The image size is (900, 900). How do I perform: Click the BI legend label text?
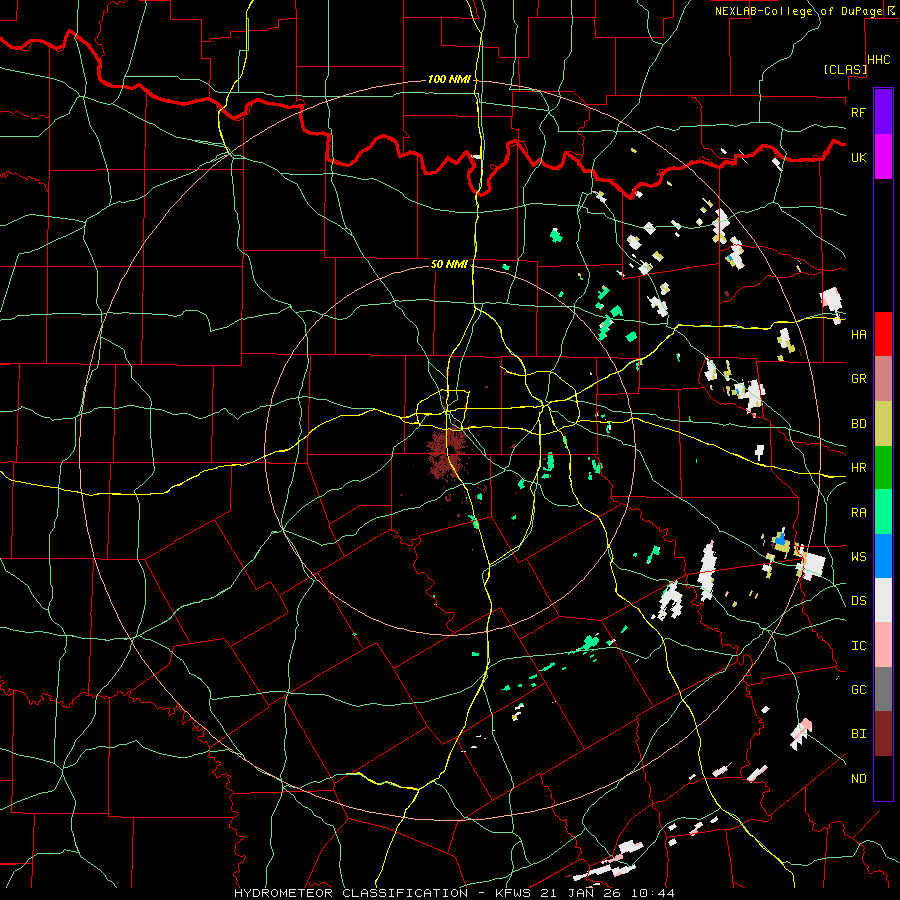(858, 734)
